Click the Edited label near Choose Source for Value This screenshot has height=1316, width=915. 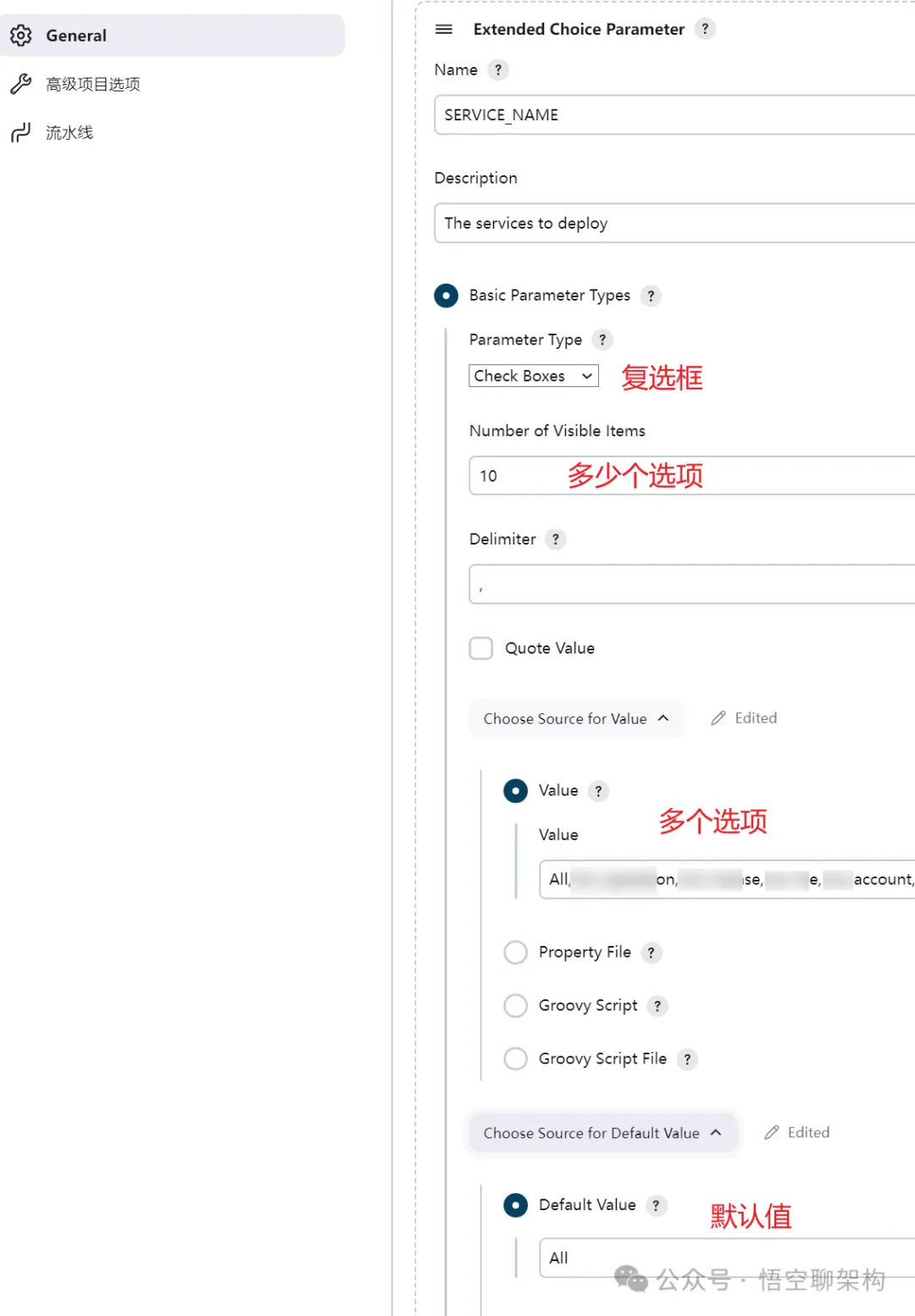(x=756, y=717)
